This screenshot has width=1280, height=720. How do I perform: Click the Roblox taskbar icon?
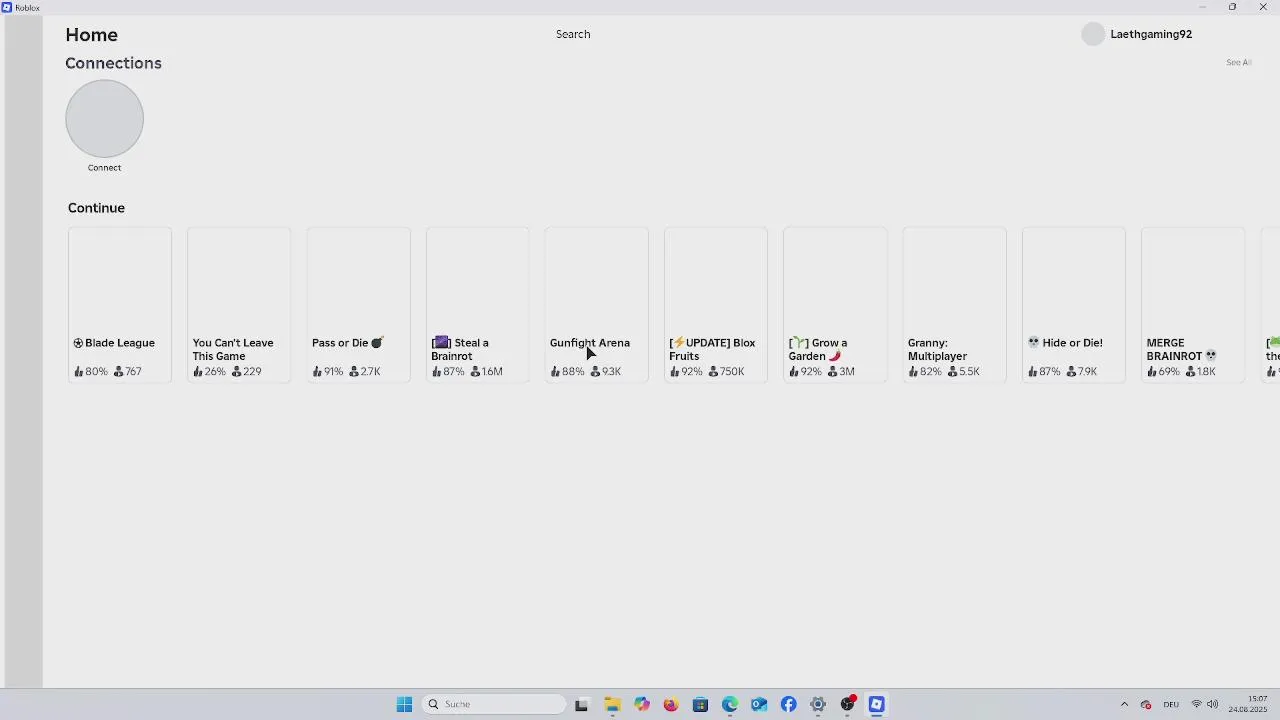tap(877, 704)
